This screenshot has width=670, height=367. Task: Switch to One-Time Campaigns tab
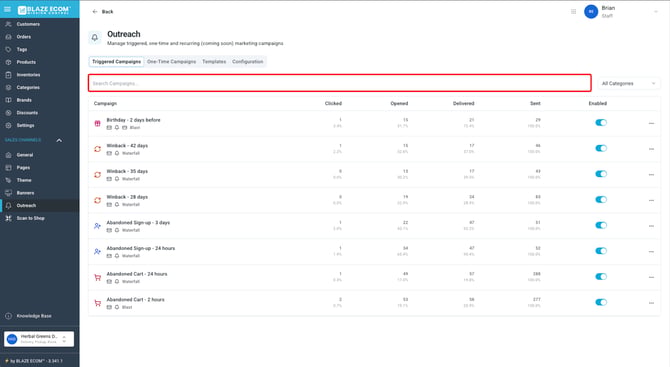tap(171, 62)
